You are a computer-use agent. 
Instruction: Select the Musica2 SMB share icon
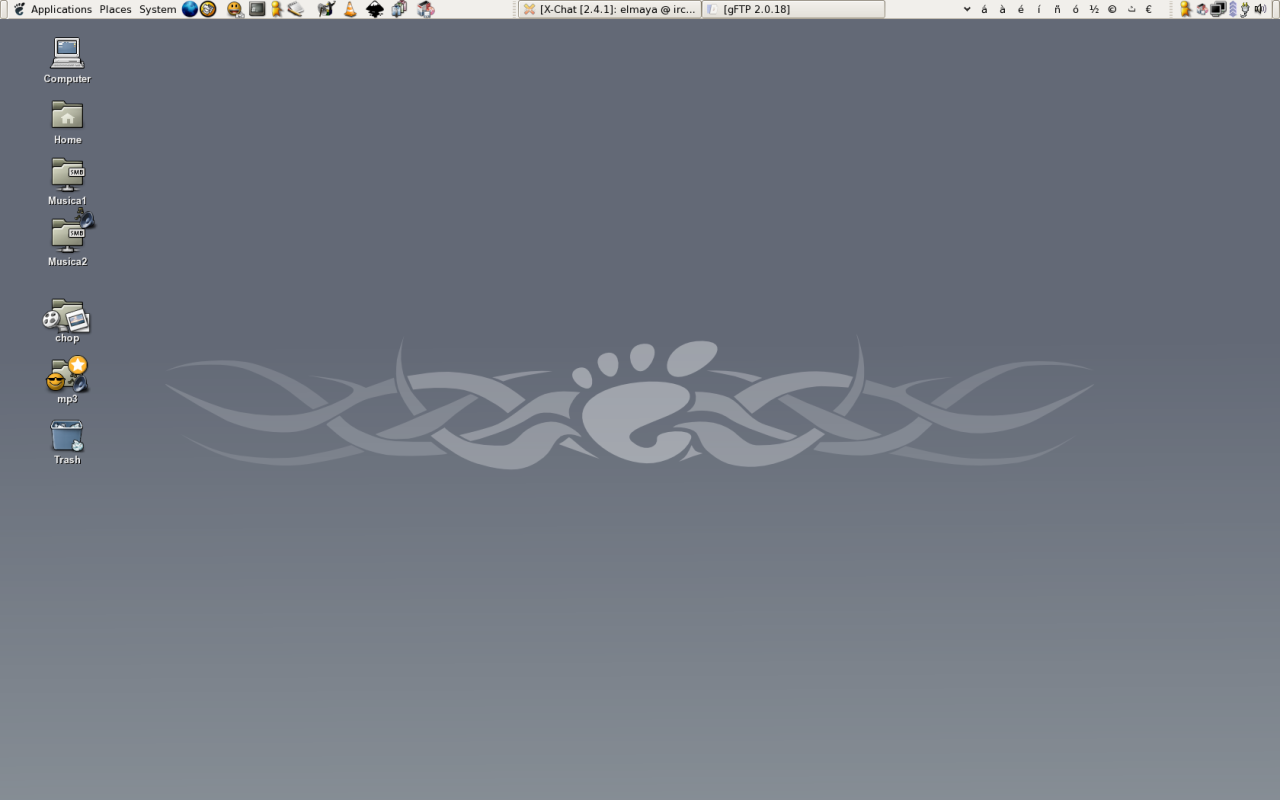coord(67,240)
